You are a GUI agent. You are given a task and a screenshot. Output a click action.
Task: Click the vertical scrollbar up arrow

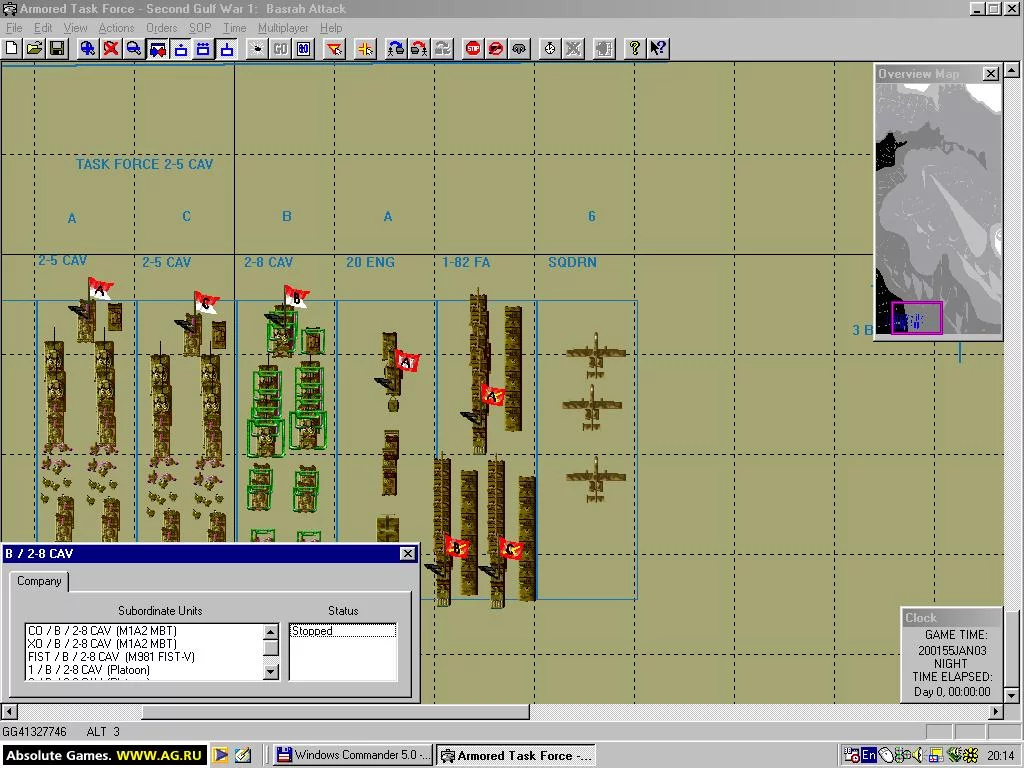pos(1012,69)
